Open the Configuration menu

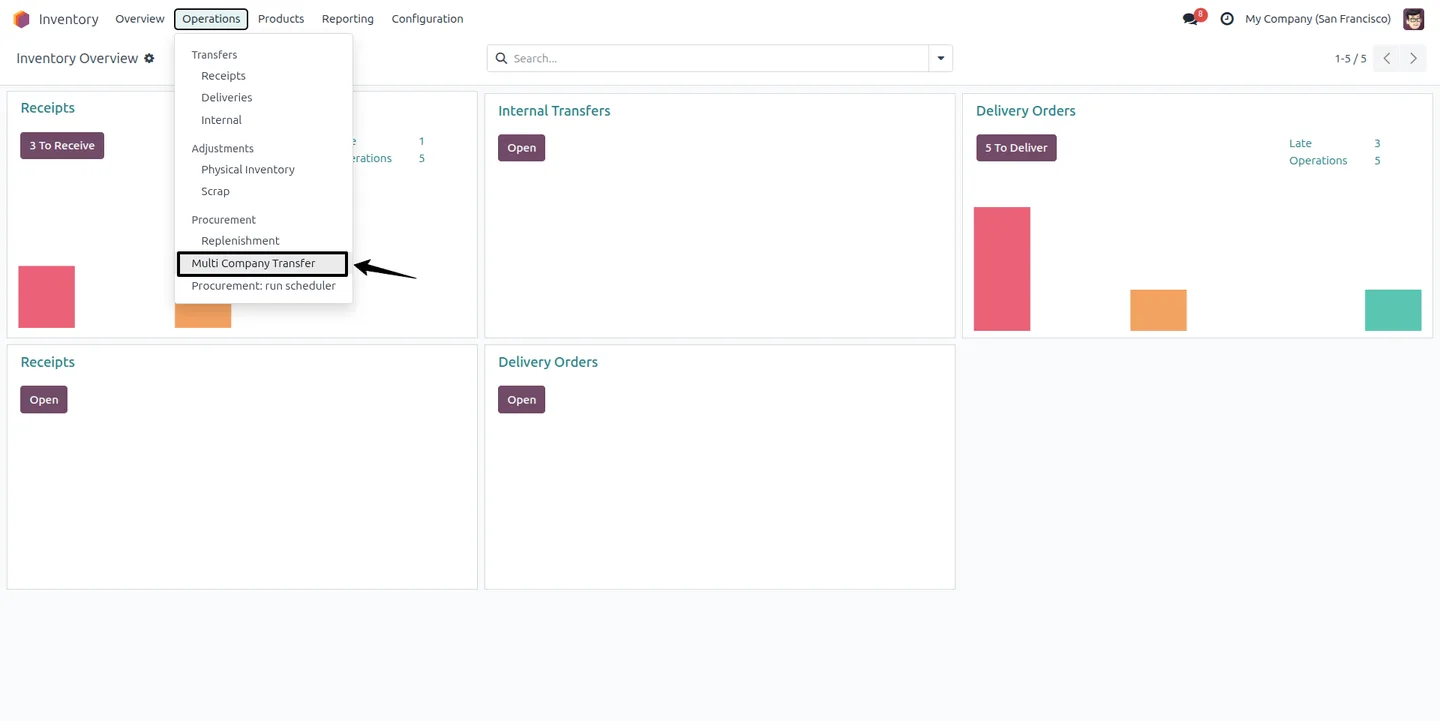[427, 19]
